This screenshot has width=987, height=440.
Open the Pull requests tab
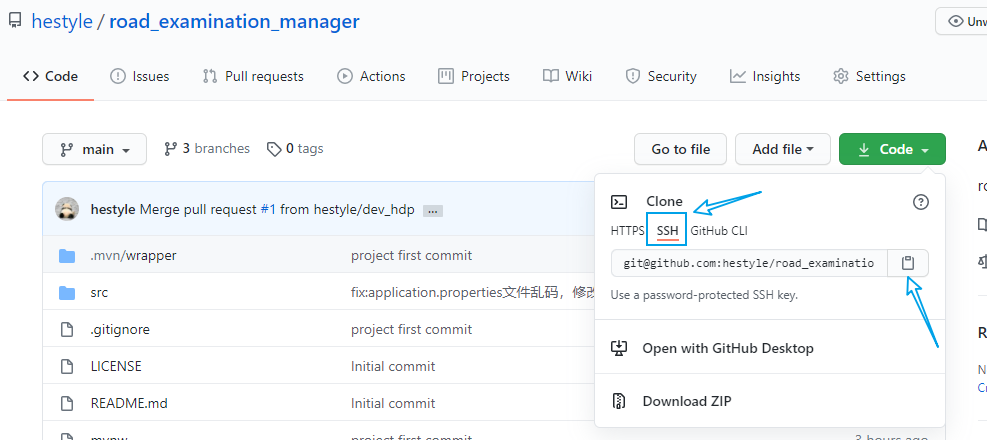pos(253,76)
